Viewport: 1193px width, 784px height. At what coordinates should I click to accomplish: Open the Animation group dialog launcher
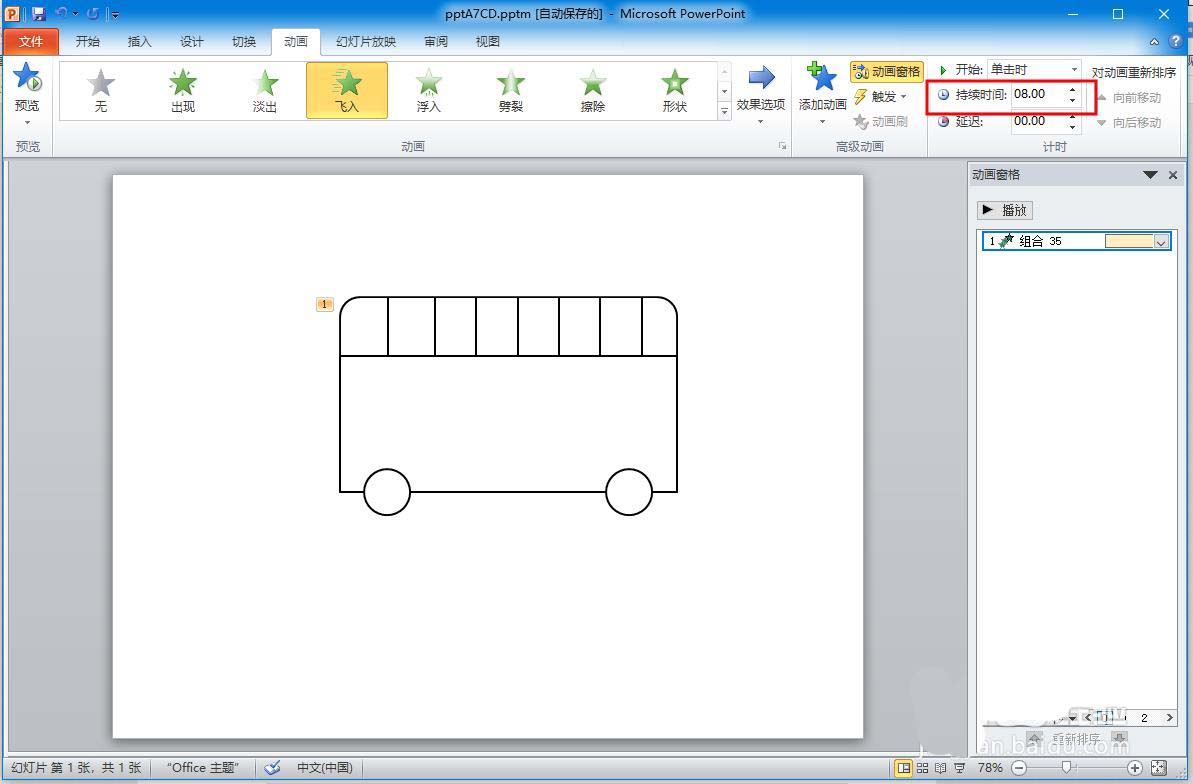[x=782, y=146]
